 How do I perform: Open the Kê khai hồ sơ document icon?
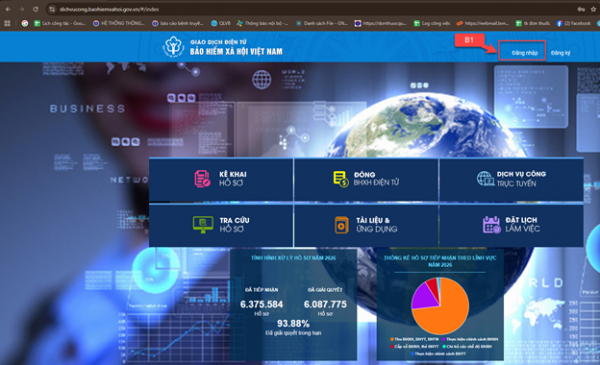(202, 179)
